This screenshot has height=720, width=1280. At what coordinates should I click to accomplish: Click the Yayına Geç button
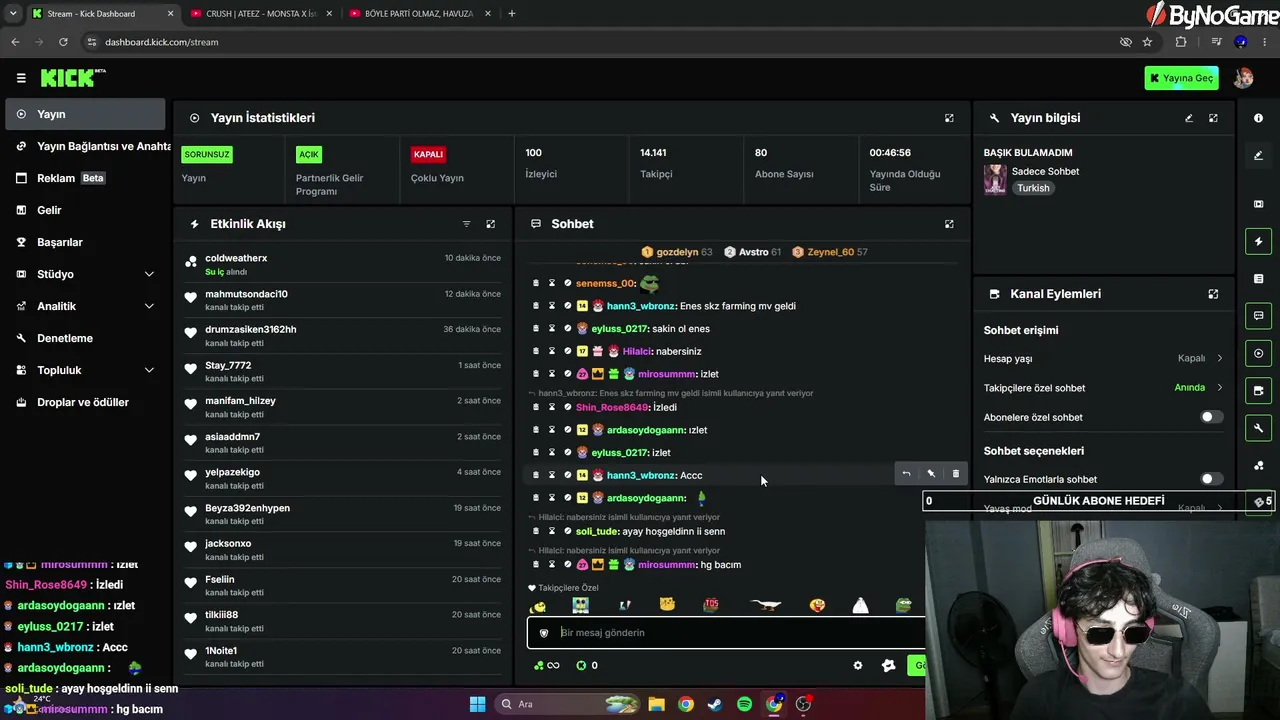pos(1181,78)
